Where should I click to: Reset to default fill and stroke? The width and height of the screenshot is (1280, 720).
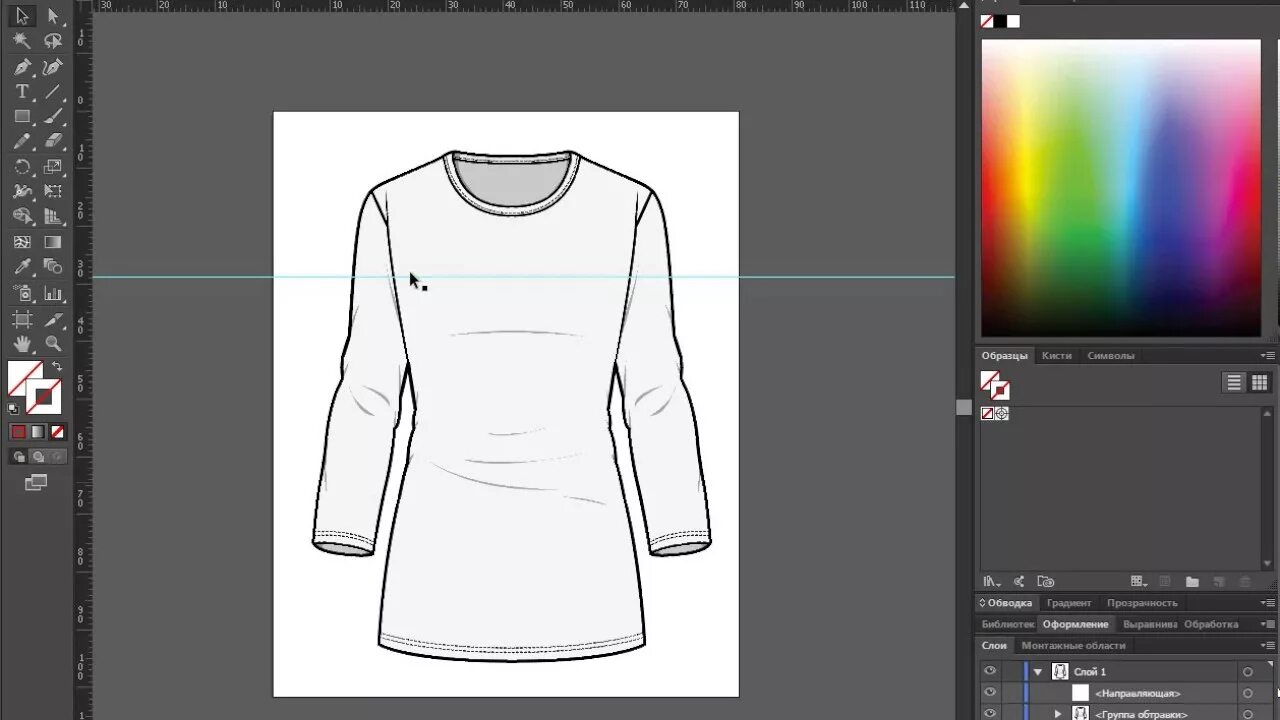13,408
